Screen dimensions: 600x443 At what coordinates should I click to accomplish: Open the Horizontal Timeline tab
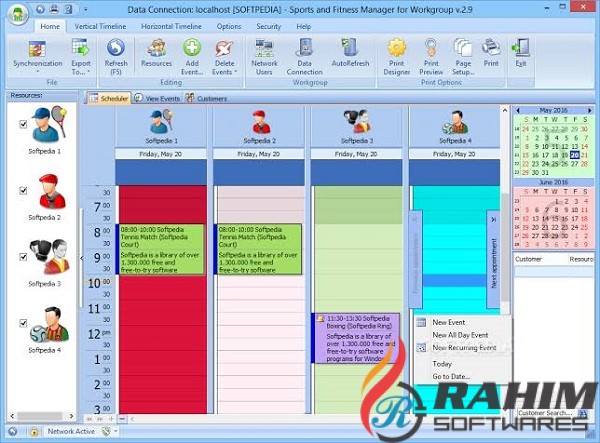pos(171,26)
